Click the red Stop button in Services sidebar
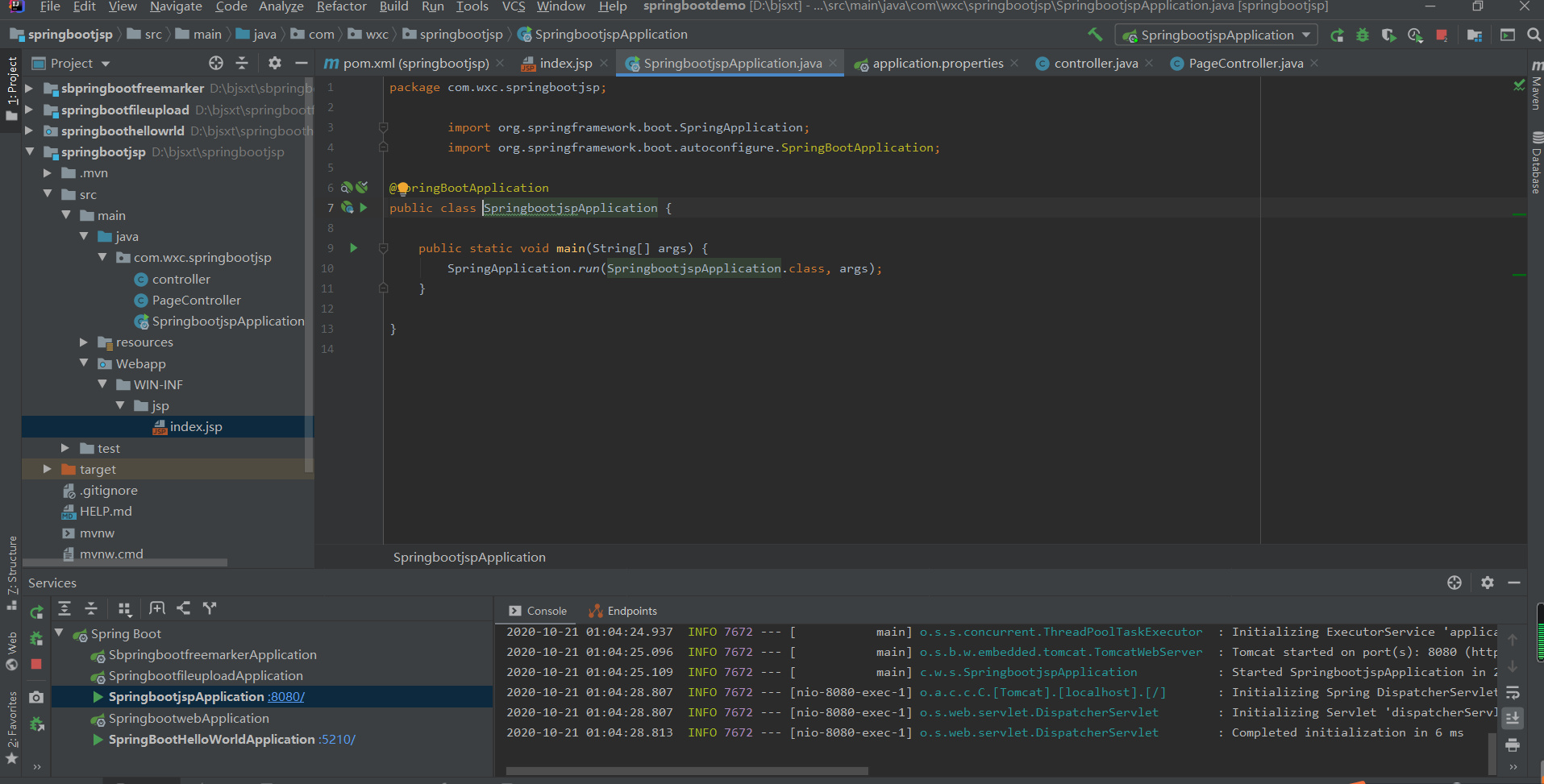 point(36,664)
